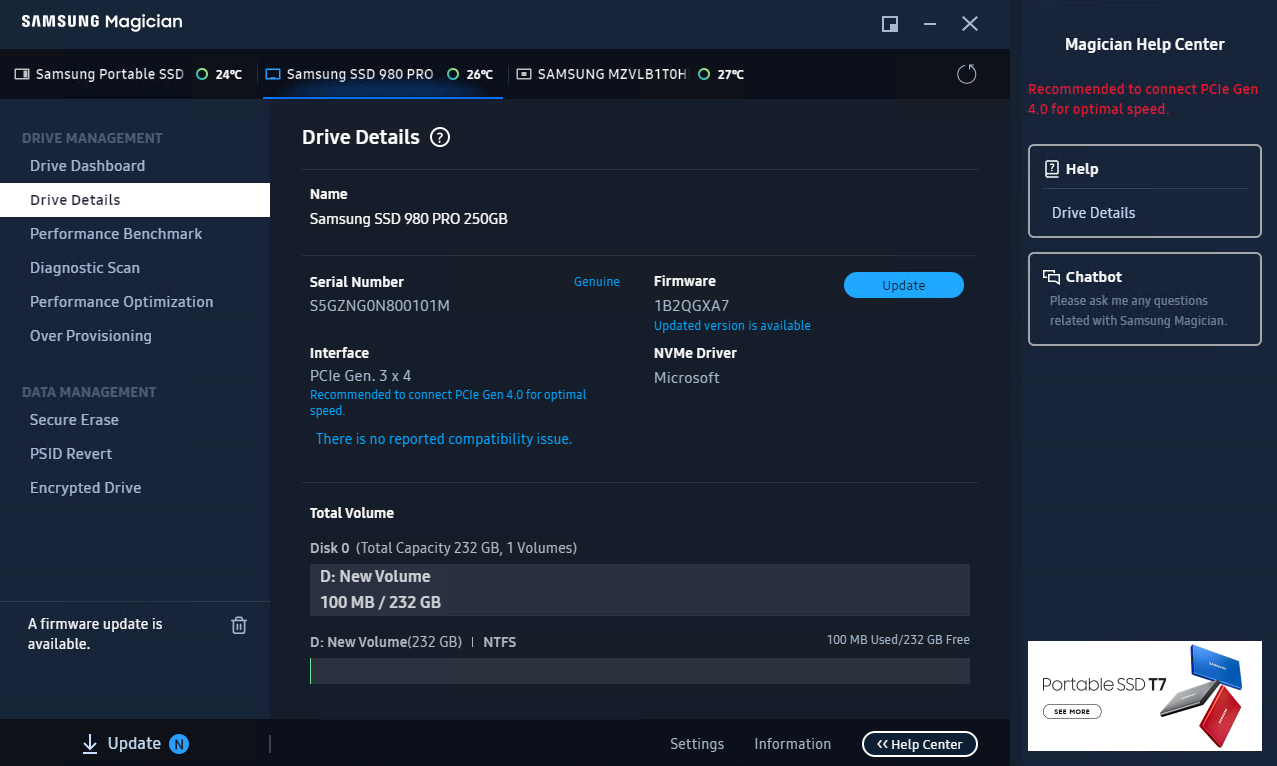Click the Portable SSD T7 banner image
The image size is (1277, 766).
1145,696
